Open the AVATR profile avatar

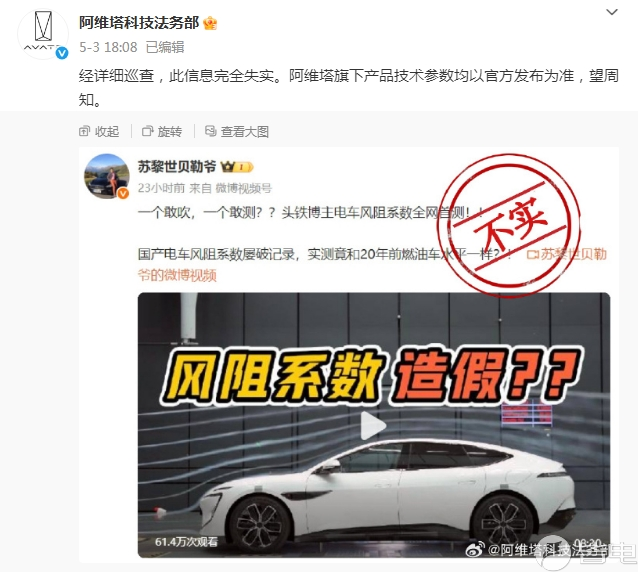[x=42, y=34]
